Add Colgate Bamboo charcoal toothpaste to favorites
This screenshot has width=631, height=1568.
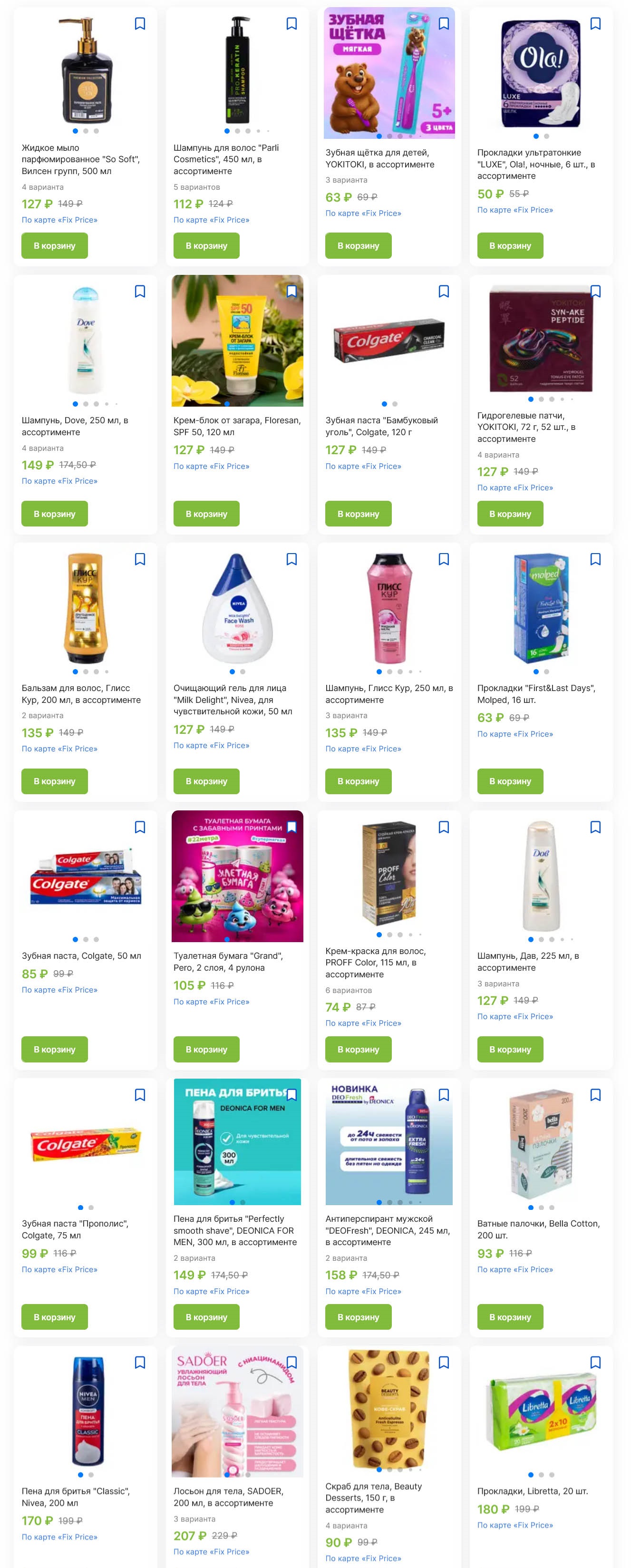pos(444,292)
